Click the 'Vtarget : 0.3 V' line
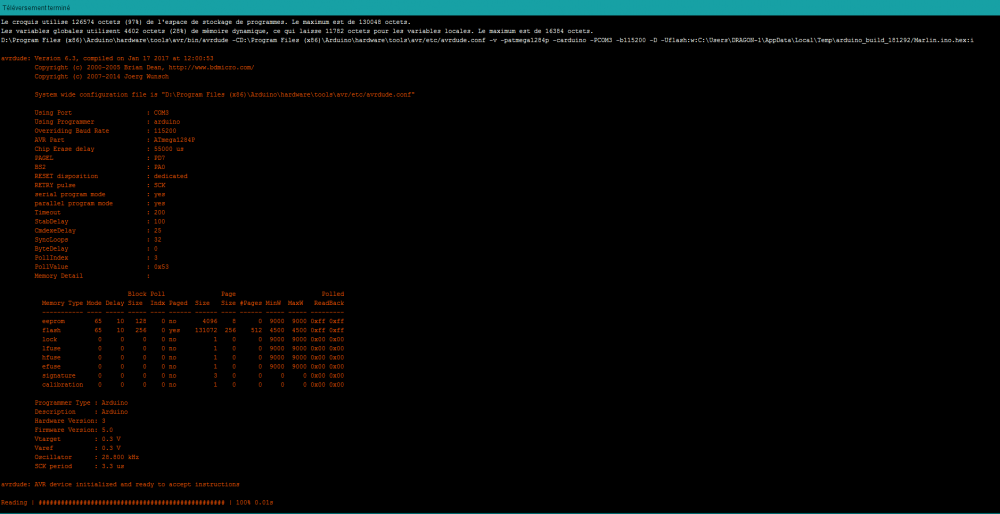1000x514 pixels. pos(77,439)
